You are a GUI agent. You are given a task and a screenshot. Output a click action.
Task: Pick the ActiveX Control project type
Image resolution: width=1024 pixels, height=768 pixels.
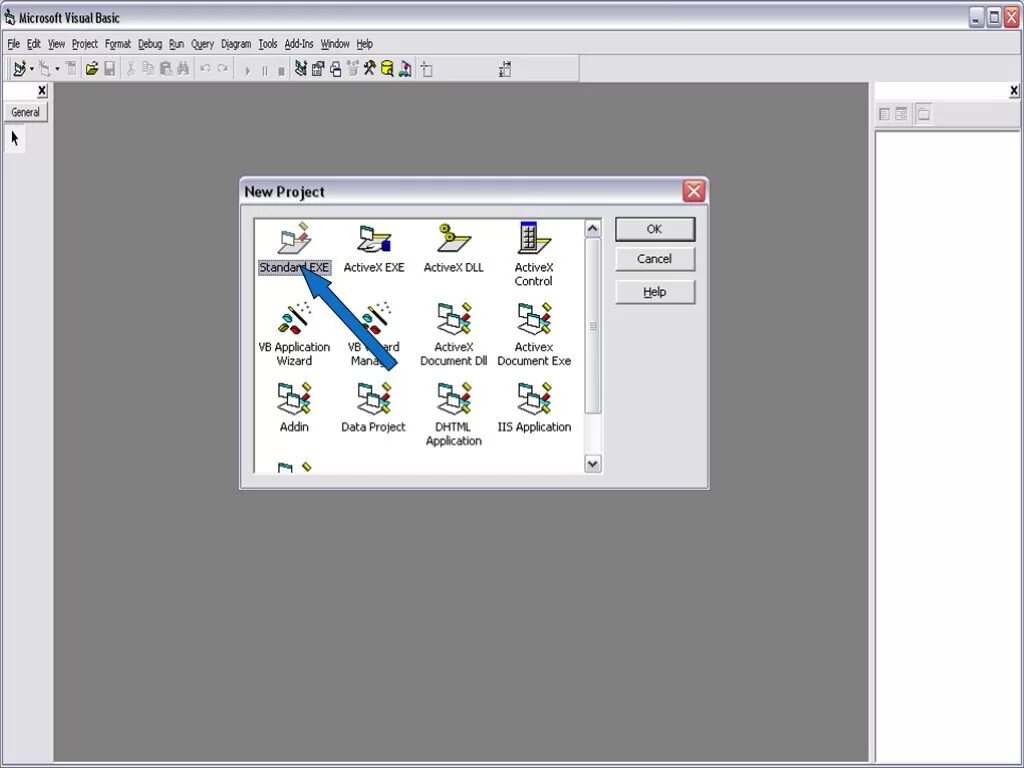click(x=534, y=255)
